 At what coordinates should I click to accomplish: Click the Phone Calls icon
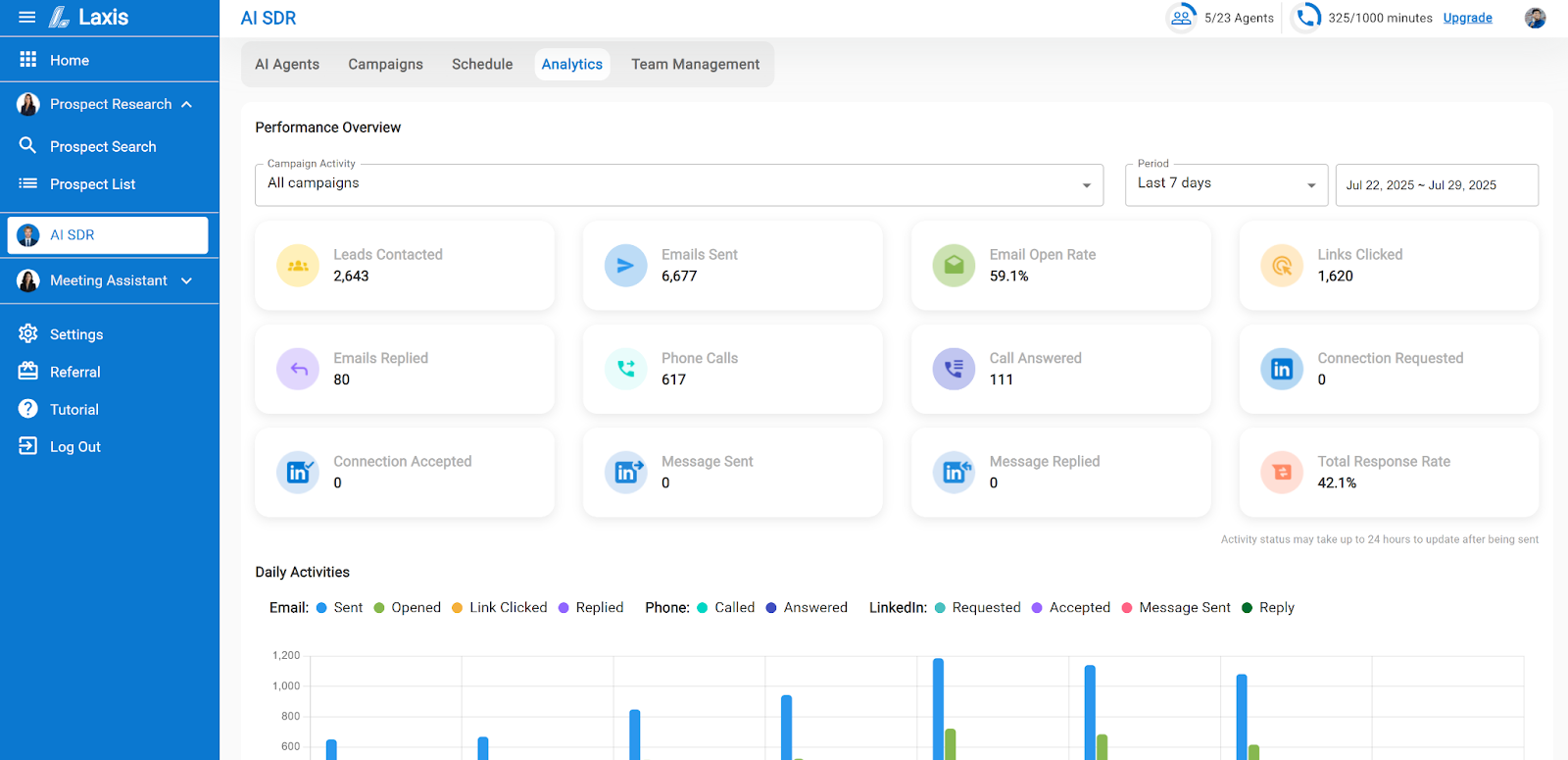coord(625,369)
